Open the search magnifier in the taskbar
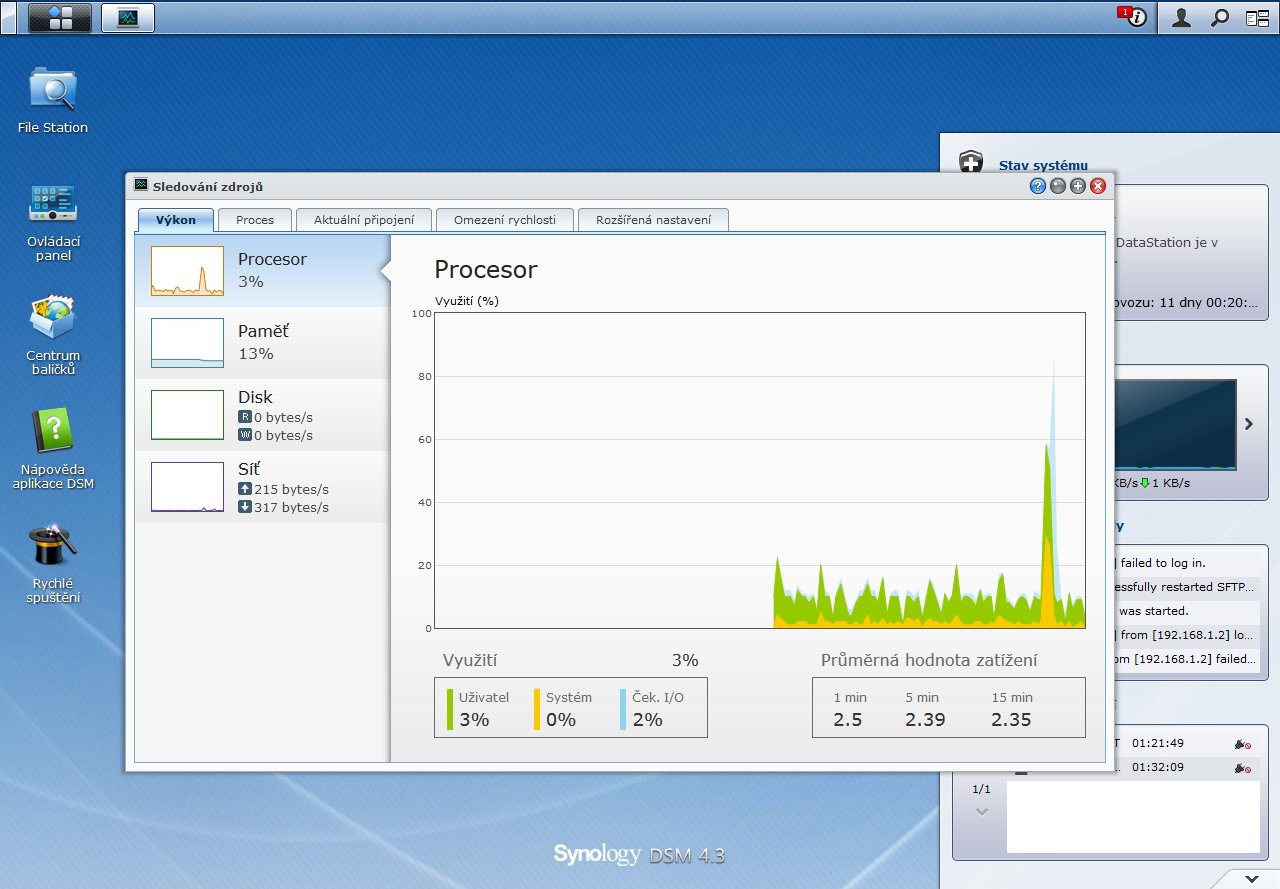This screenshot has height=889, width=1280. [1219, 18]
